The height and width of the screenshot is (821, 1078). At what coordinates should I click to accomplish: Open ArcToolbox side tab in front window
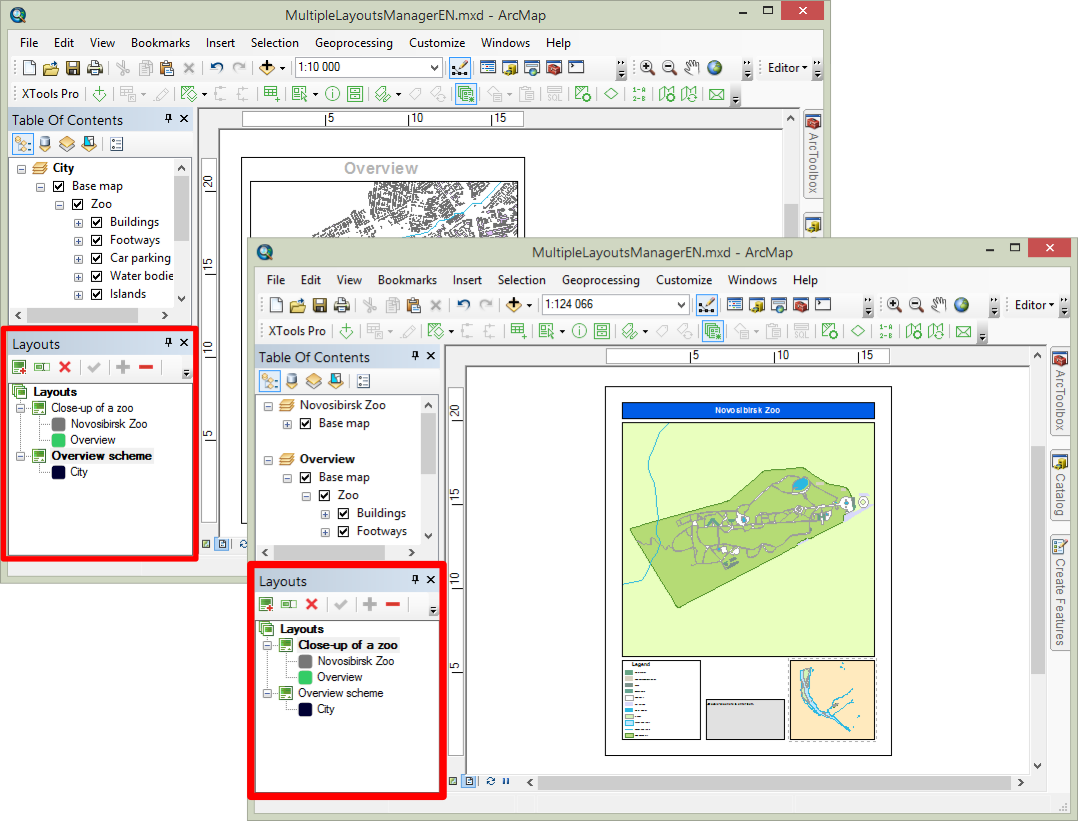click(1059, 391)
